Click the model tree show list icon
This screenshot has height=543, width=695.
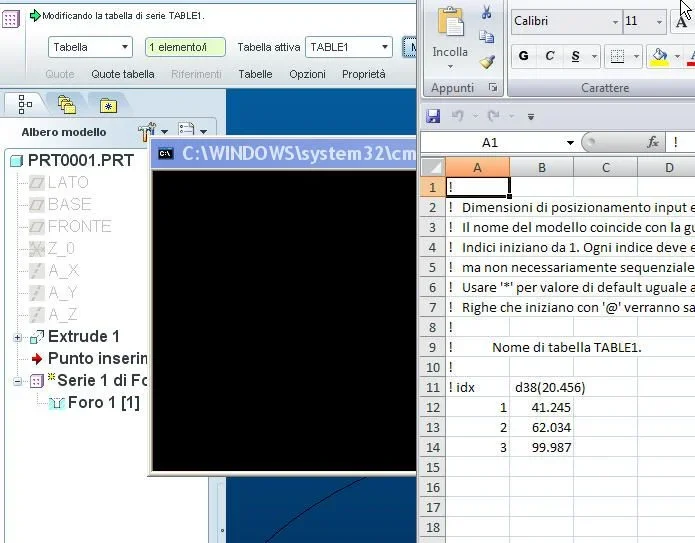click(x=186, y=130)
